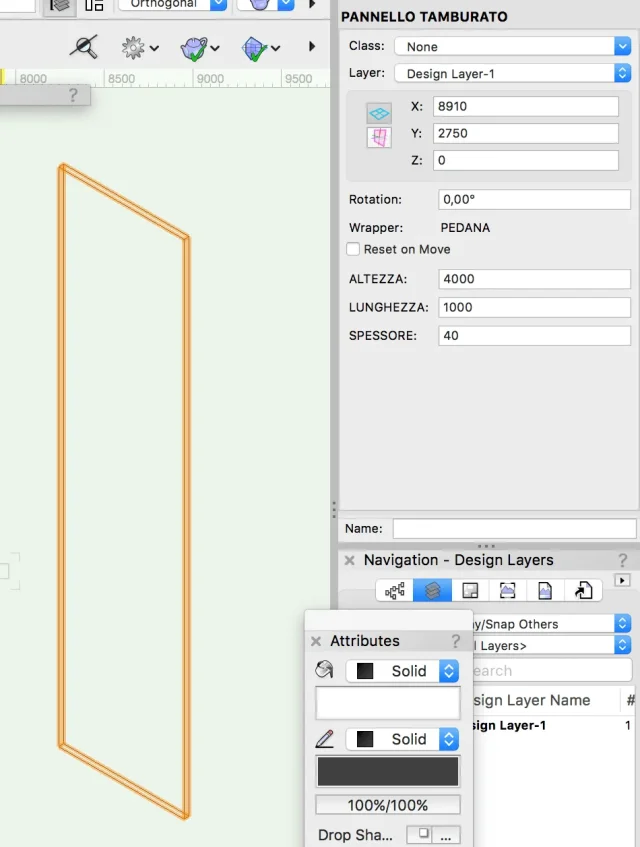
Task: Switch to Sheet Layers tab
Action: click(470, 590)
